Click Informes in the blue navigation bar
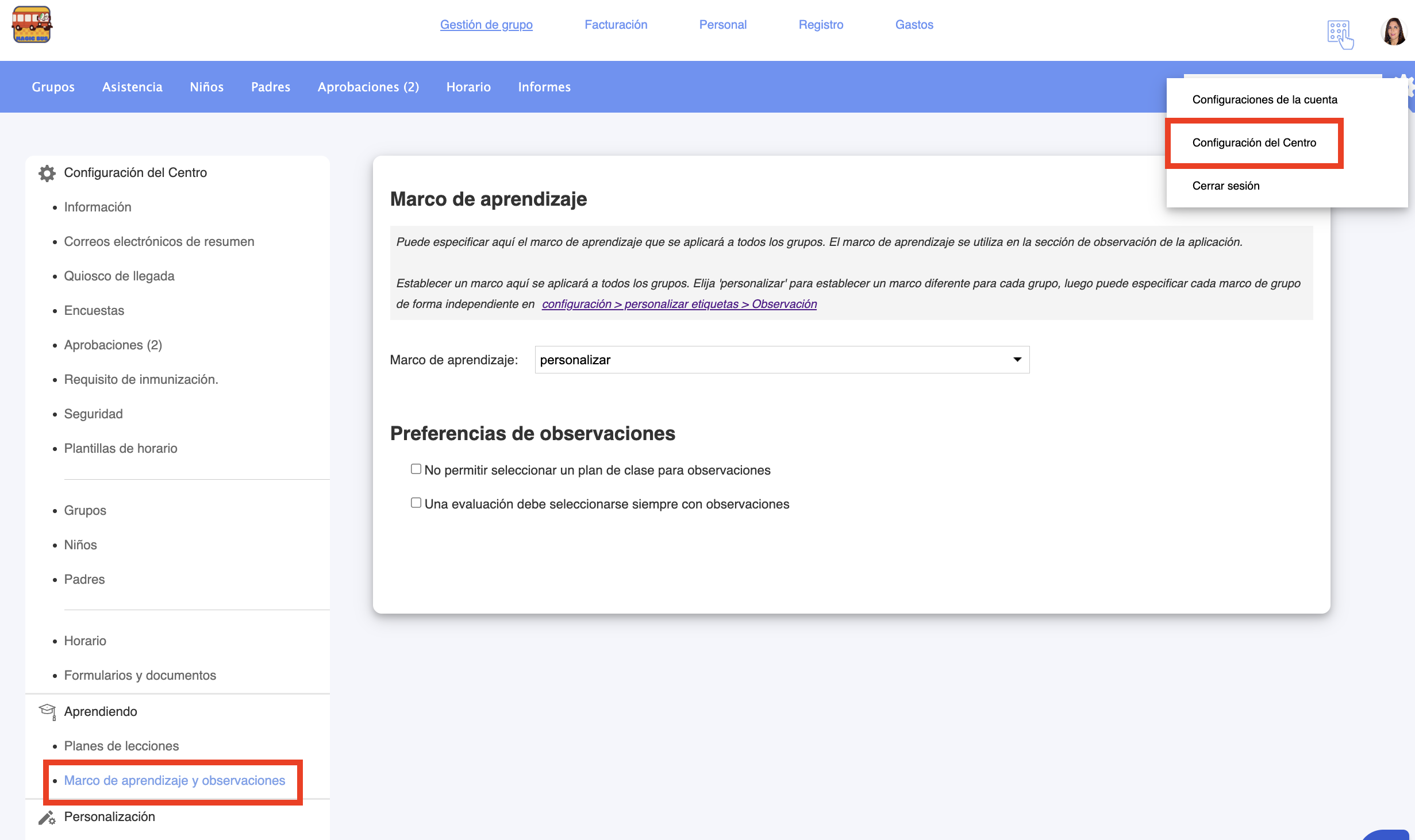This screenshot has height=840, width=1415. 544,87
